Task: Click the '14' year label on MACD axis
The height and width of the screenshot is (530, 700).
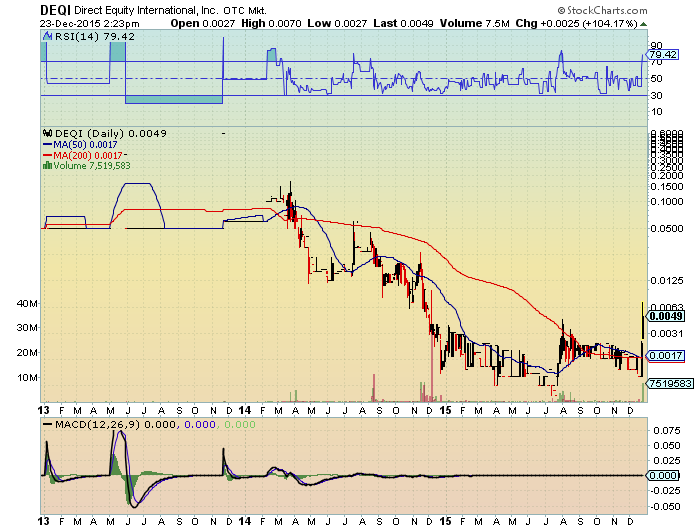Action: click(x=244, y=521)
